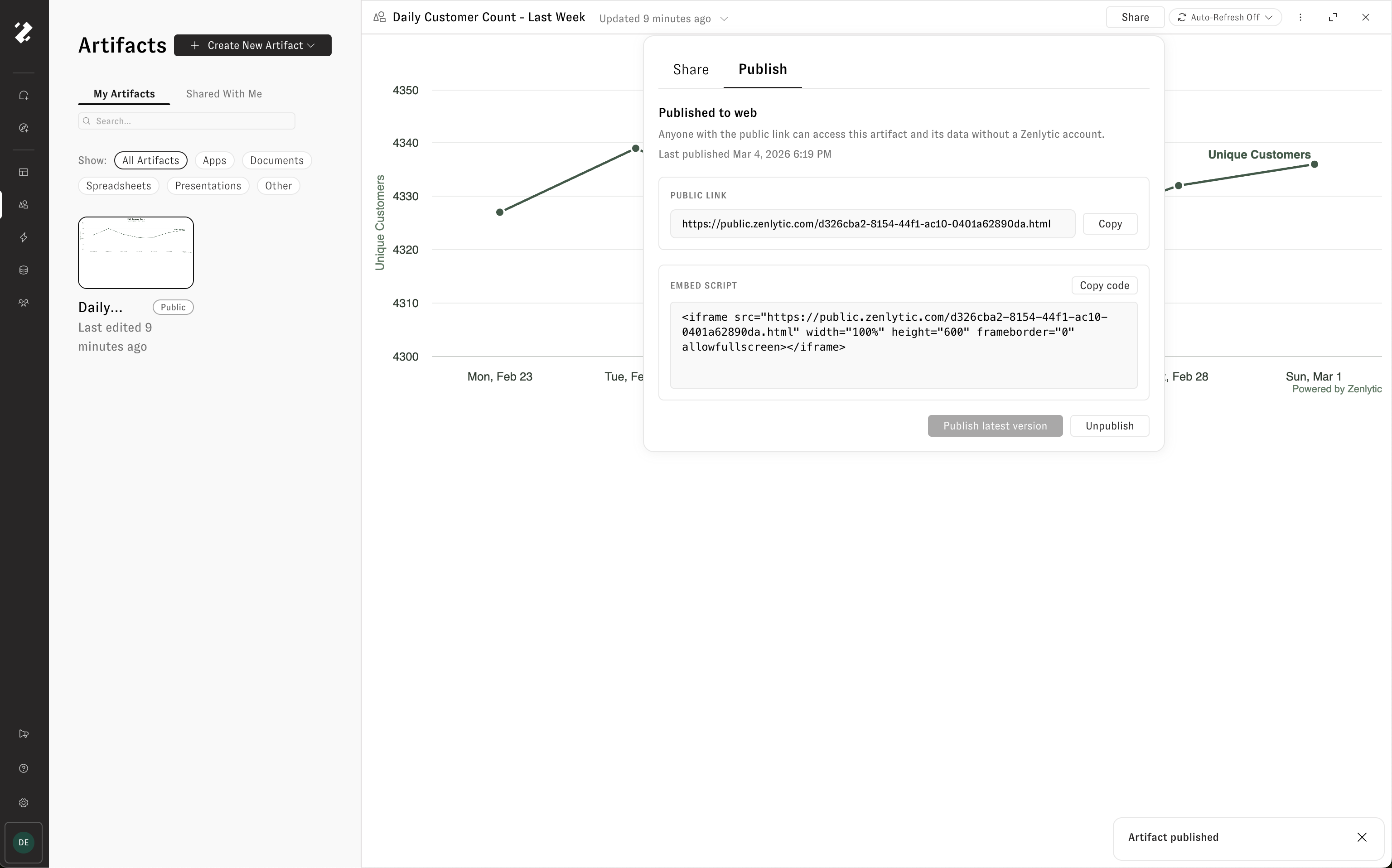Click the team people sidebar icon
Image resolution: width=1392 pixels, height=868 pixels.
pos(24,303)
